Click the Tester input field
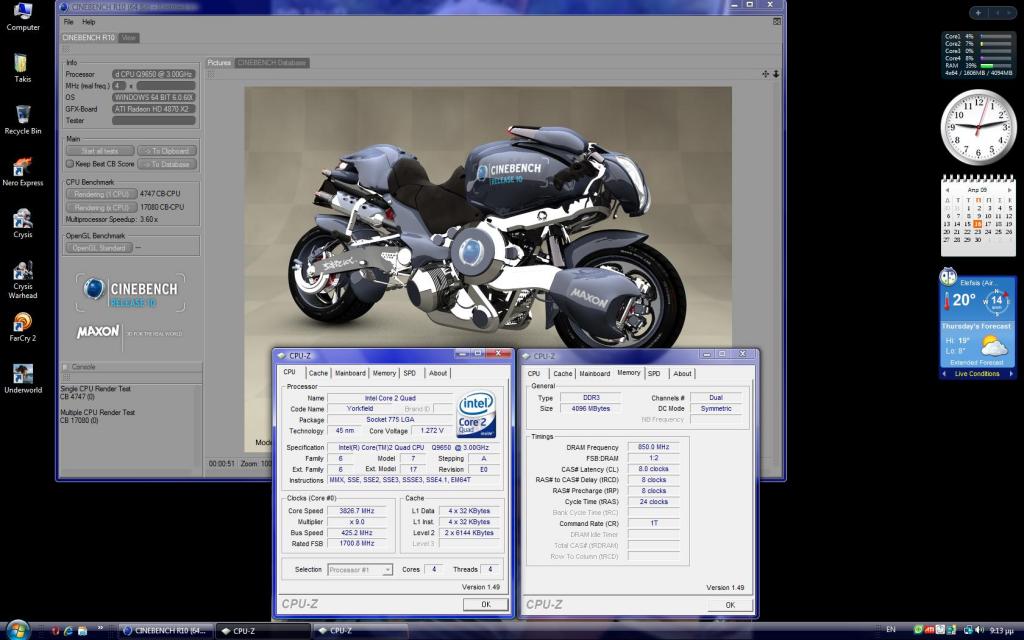Screen dimensions: 1024x640 (x=153, y=120)
